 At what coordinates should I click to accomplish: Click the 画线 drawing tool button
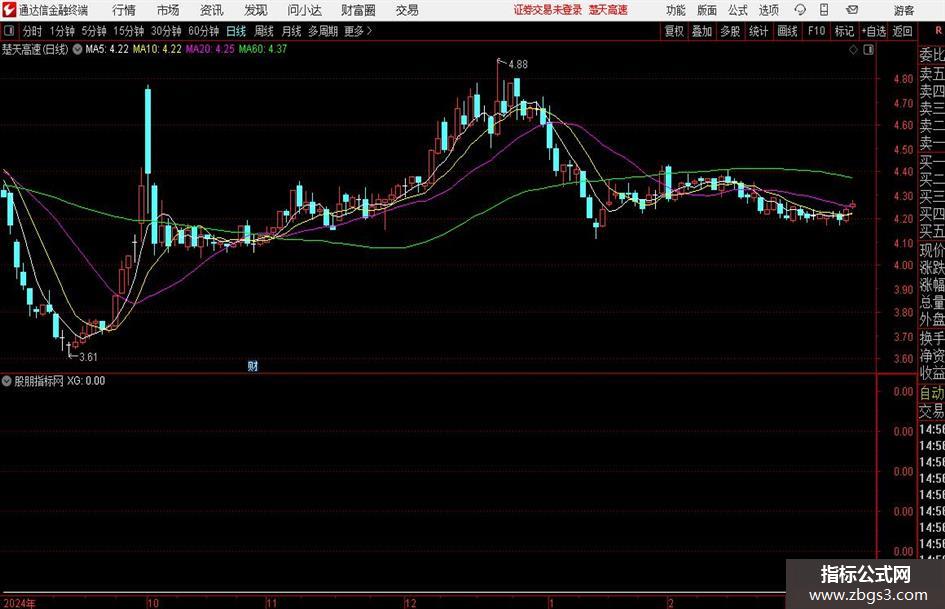pyautogui.click(x=787, y=31)
